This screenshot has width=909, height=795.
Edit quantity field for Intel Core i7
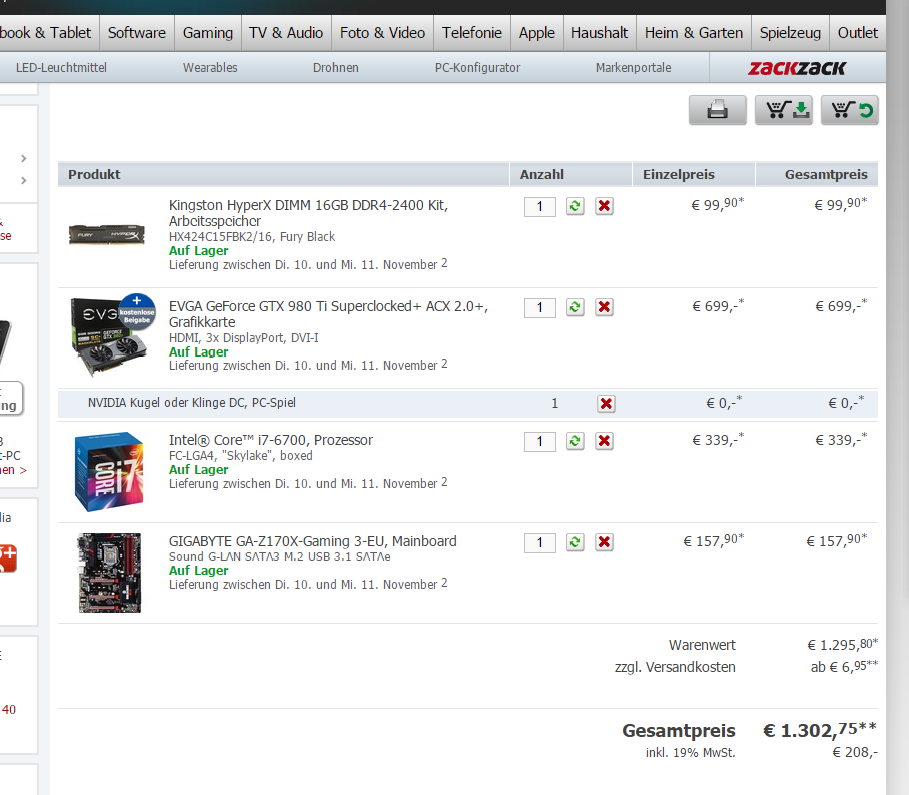click(x=540, y=441)
